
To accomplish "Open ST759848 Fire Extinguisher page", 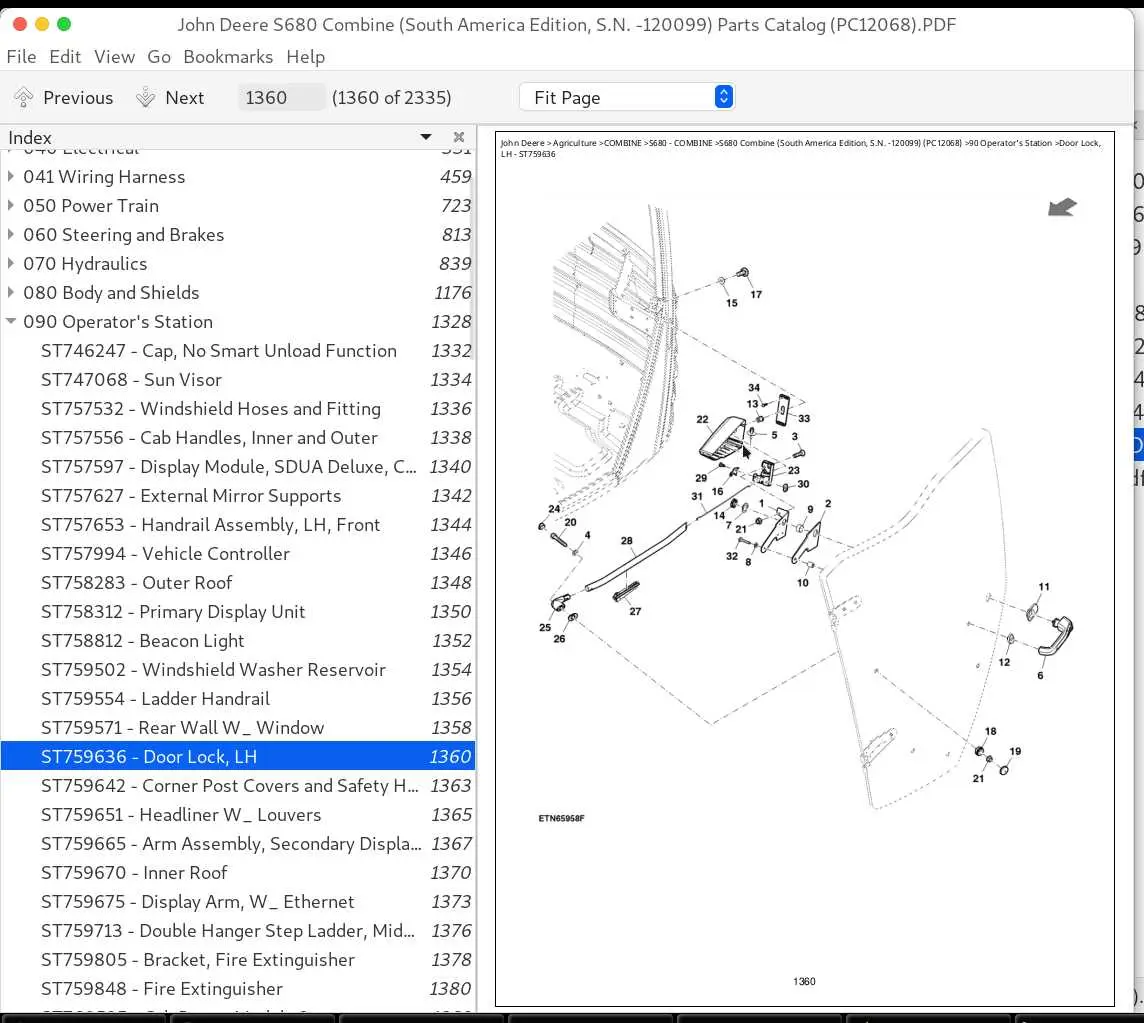I will pyautogui.click(x=238, y=989).
